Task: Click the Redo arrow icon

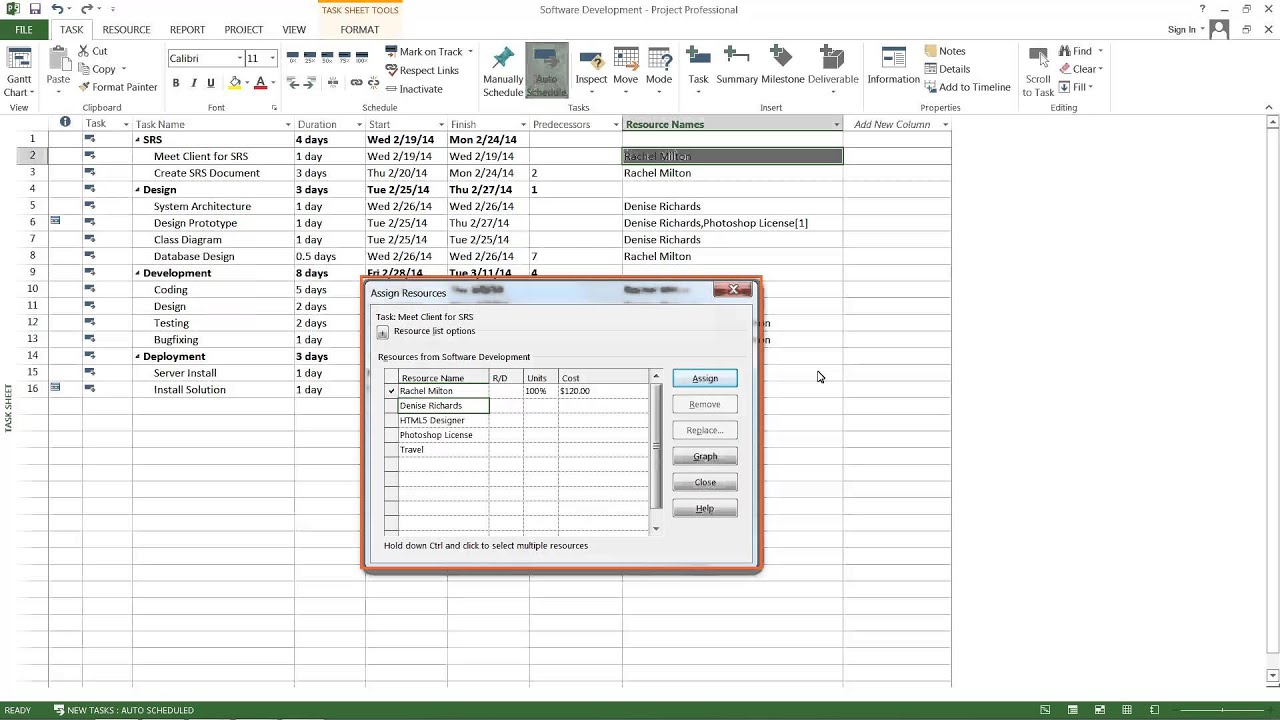Action: [86, 9]
